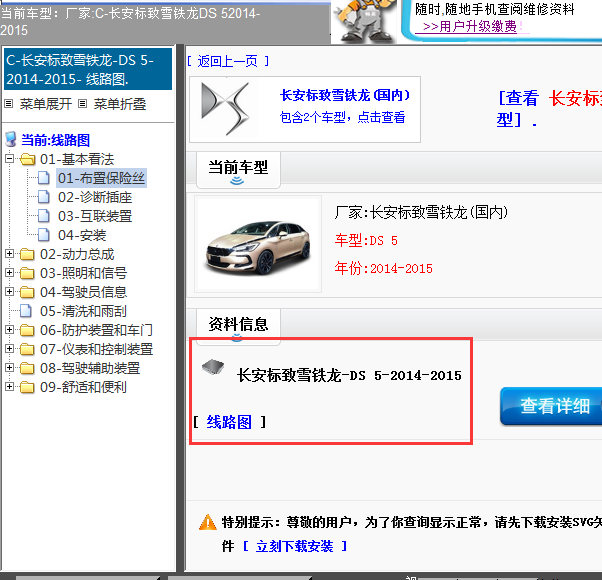This screenshot has width=602, height=580.
Task: Open 03-互联装置 tree item
Action: pos(95,216)
